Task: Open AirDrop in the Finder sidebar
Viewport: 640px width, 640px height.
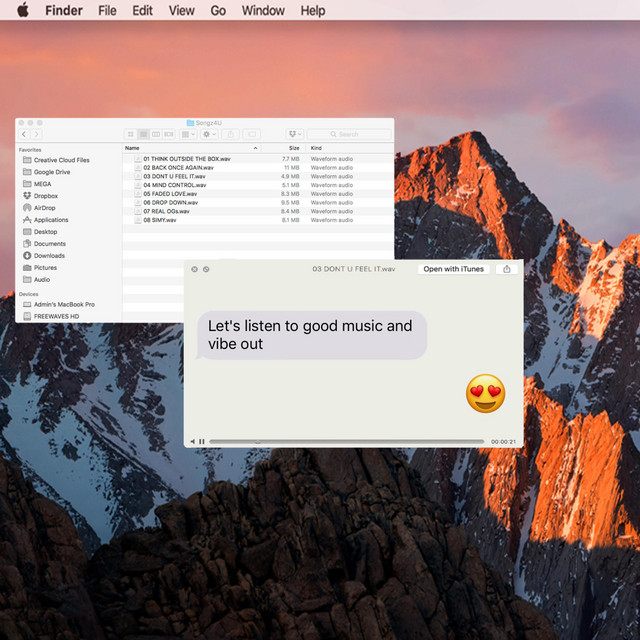Action: 44,208
